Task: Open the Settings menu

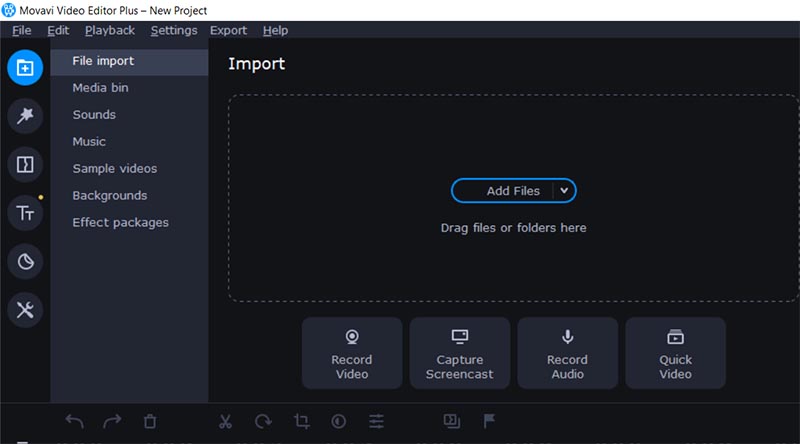Action: pos(173,30)
